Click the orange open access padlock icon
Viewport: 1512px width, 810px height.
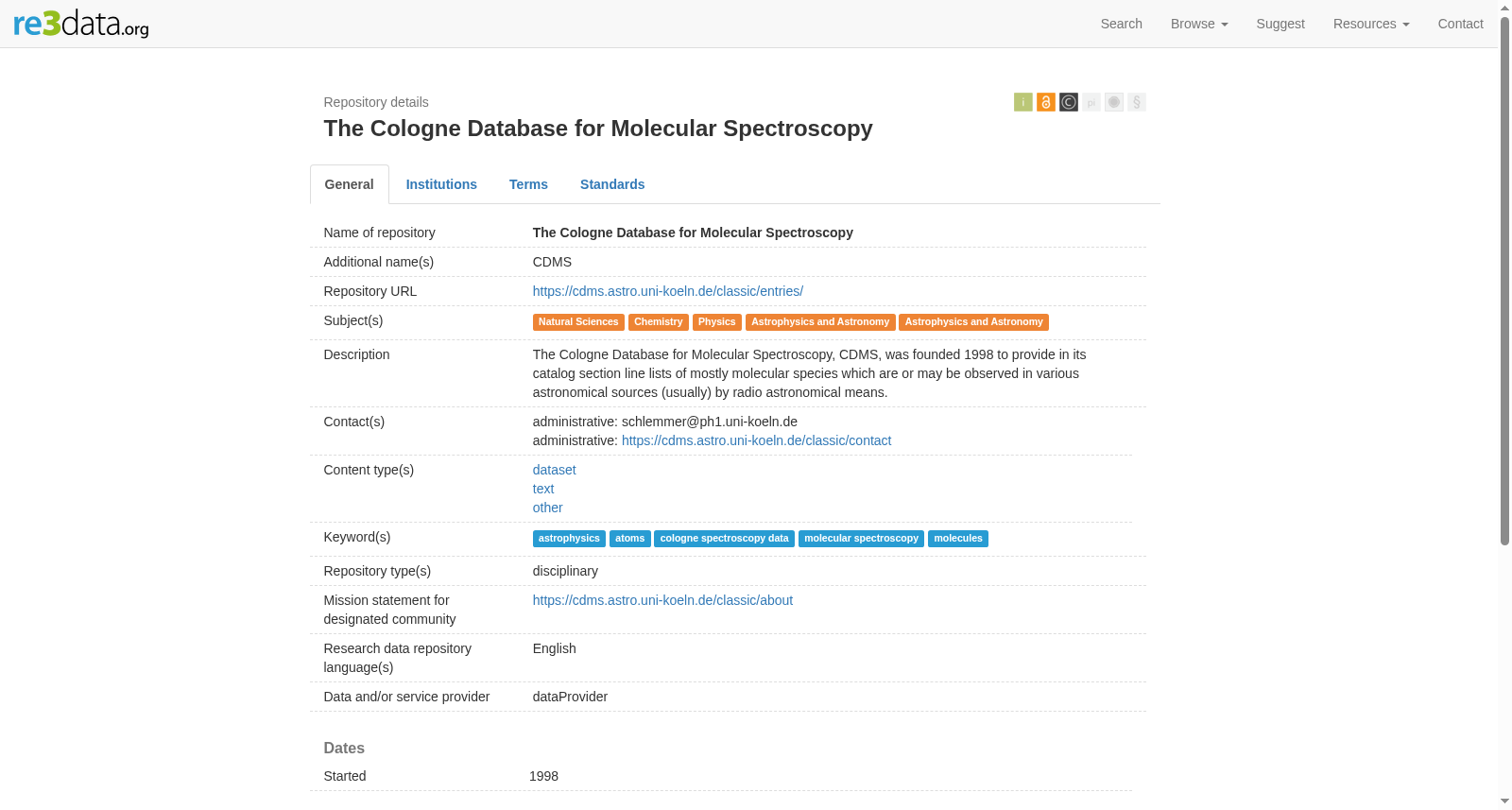[x=1045, y=102]
